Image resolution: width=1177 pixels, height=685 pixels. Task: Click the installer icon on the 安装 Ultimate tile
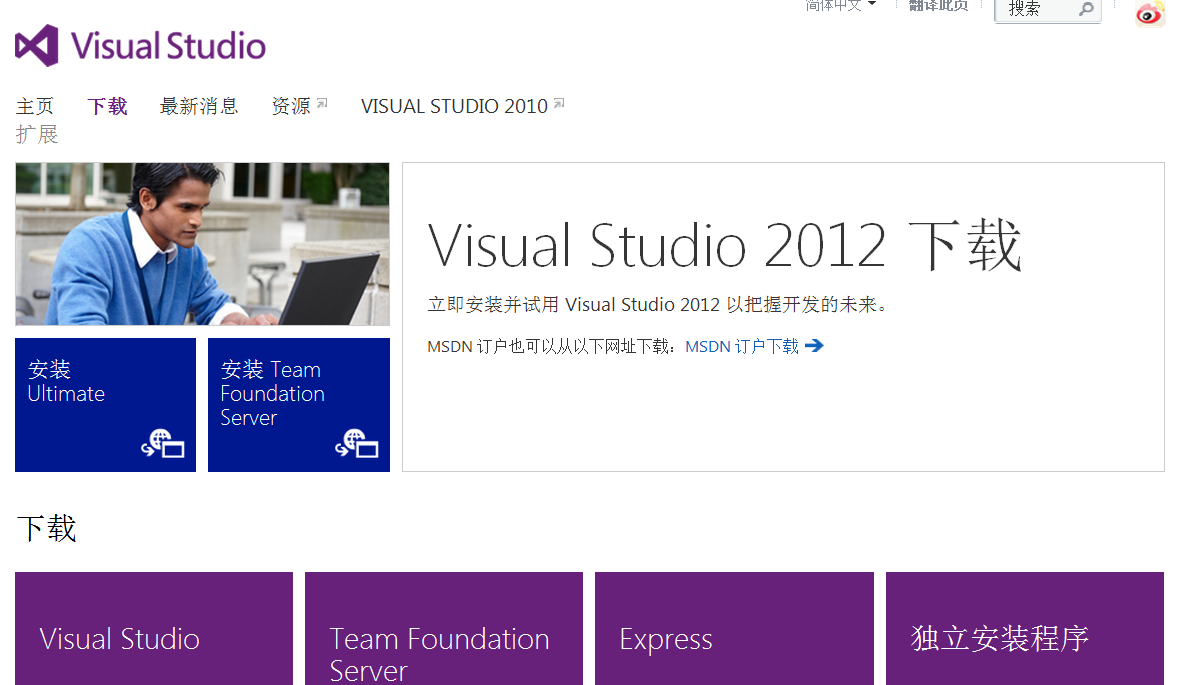(x=163, y=442)
